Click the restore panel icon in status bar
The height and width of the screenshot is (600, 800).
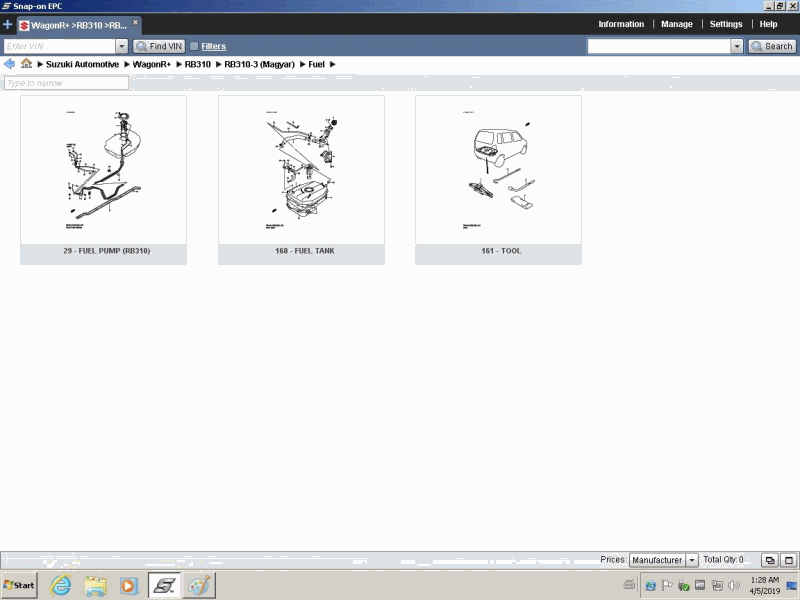[769, 560]
